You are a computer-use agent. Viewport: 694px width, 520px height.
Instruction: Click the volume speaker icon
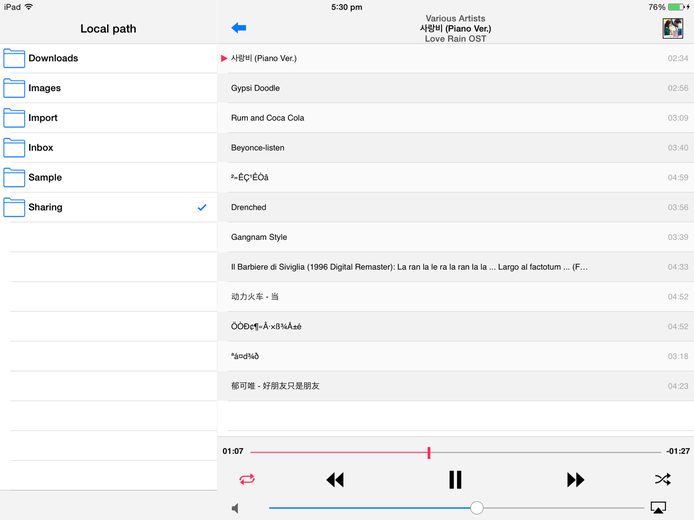coord(235,508)
